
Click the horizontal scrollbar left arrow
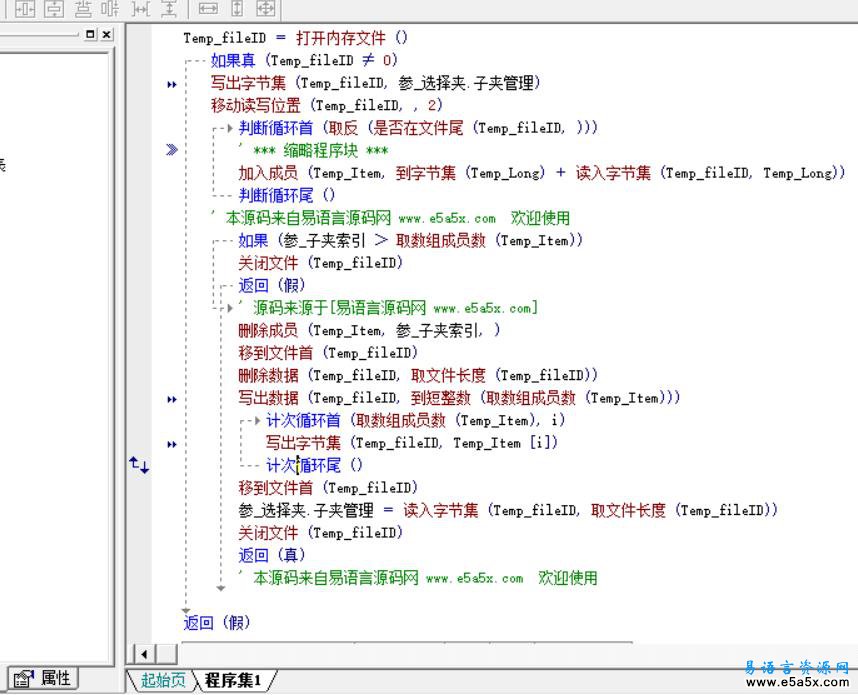click(144, 653)
